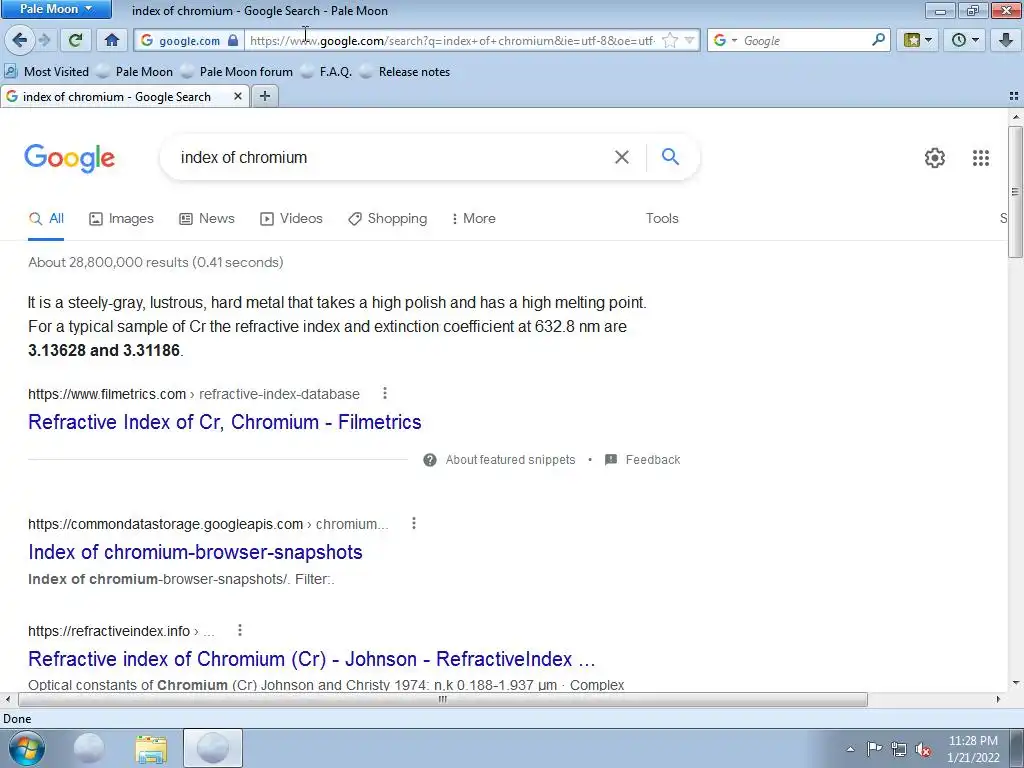Switch to Images results
Image resolution: width=1024 pixels, height=768 pixels.
coord(121,218)
